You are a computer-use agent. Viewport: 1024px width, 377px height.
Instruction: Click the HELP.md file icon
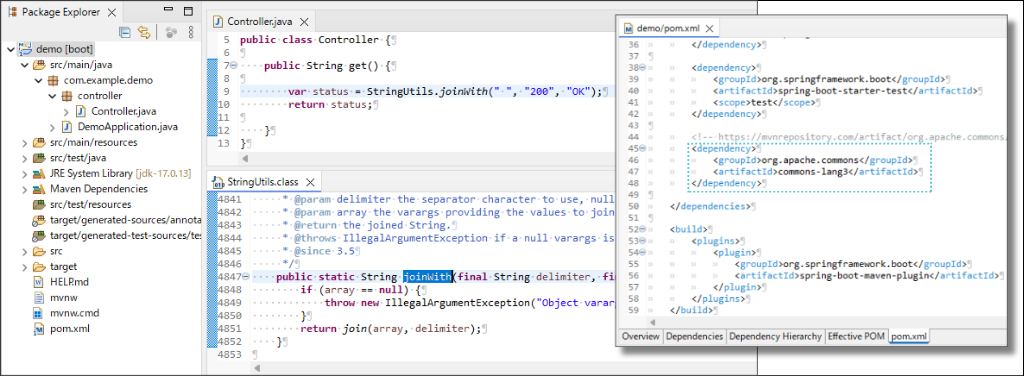coord(38,282)
